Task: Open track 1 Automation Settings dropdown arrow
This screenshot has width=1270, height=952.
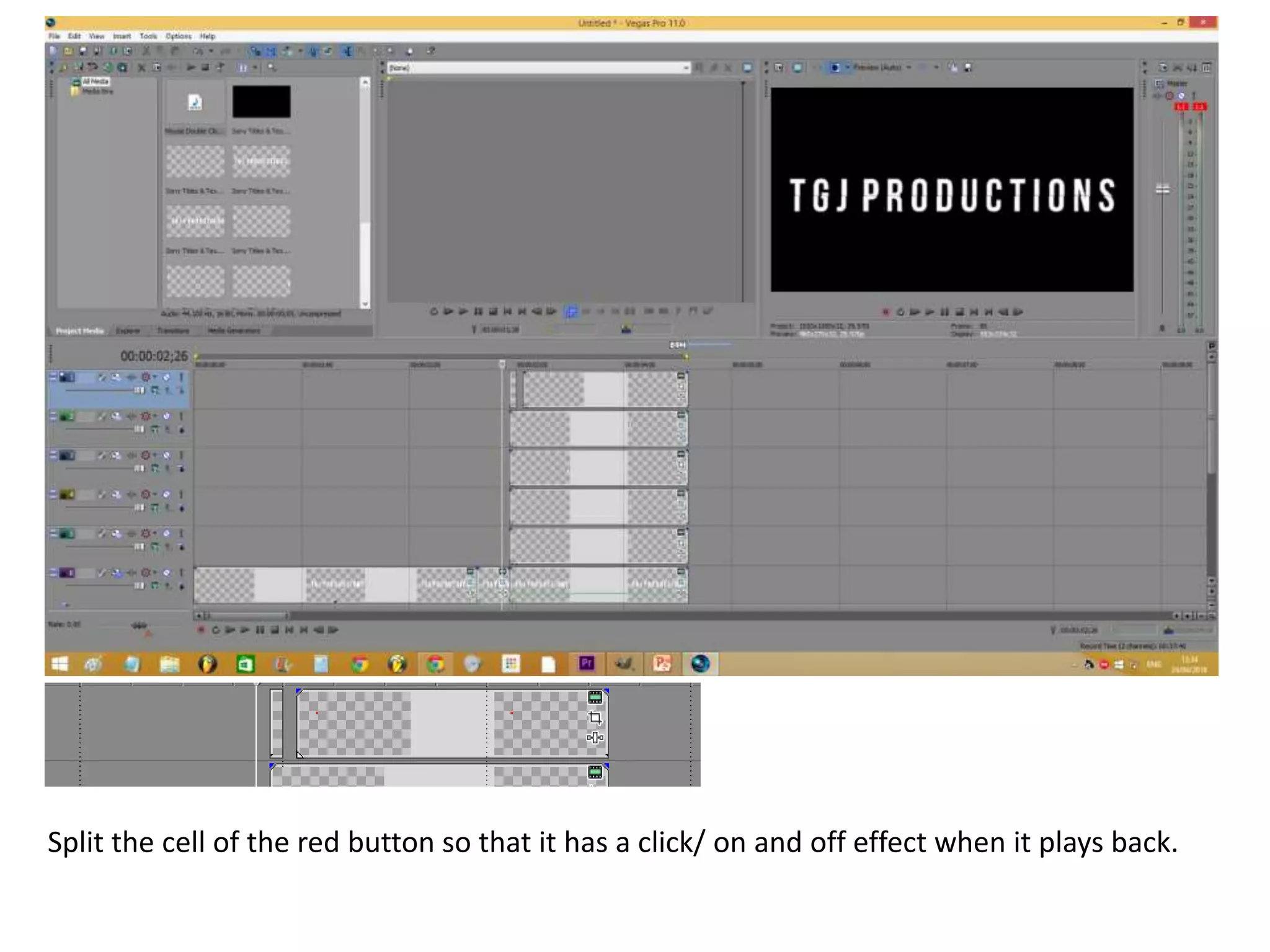Action: [155, 377]
